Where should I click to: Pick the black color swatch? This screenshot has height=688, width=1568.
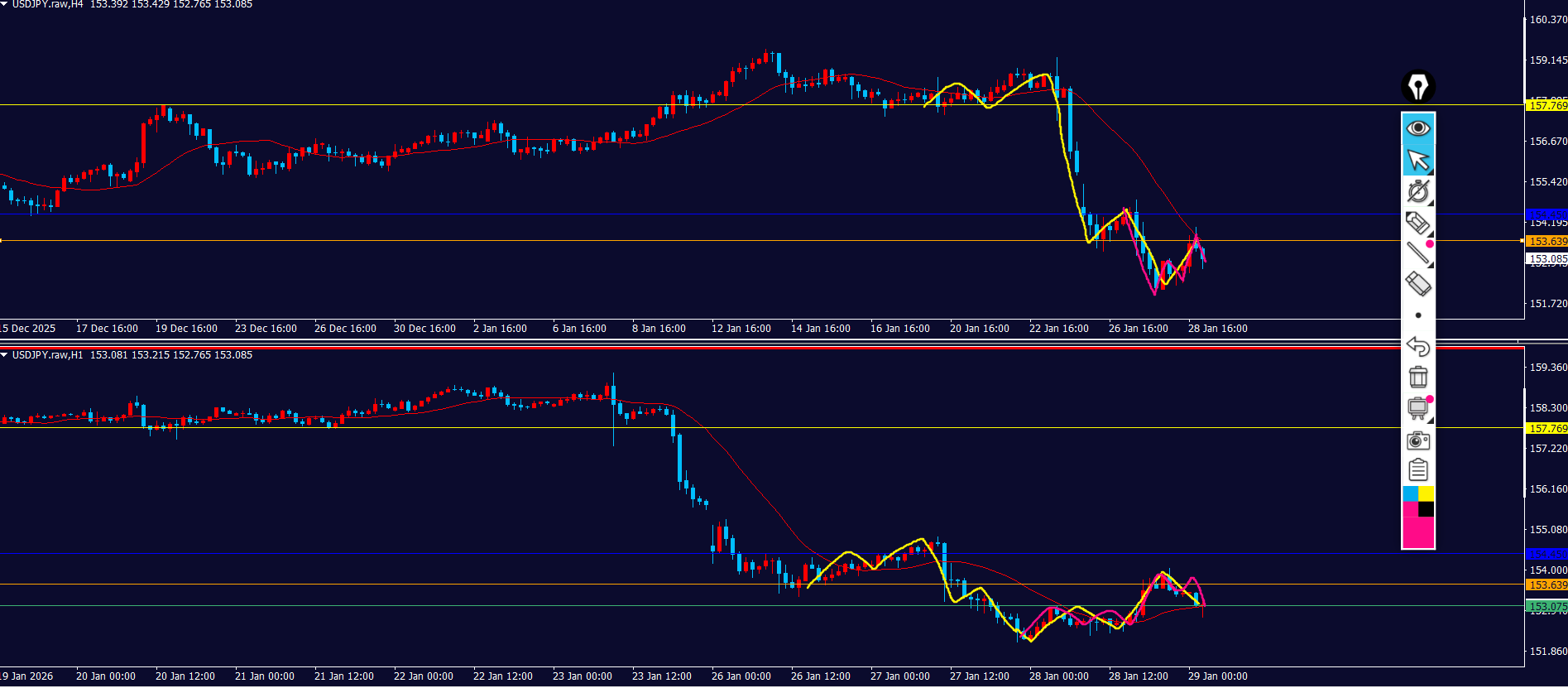tap(1427, 509)
